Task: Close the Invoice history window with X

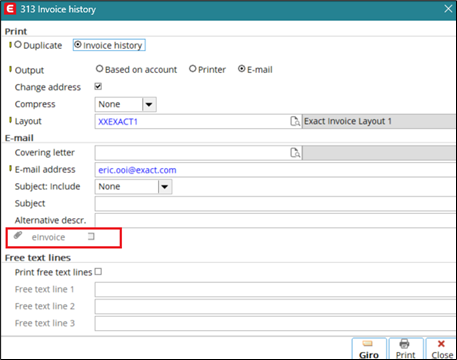Action: coord(448,9)
